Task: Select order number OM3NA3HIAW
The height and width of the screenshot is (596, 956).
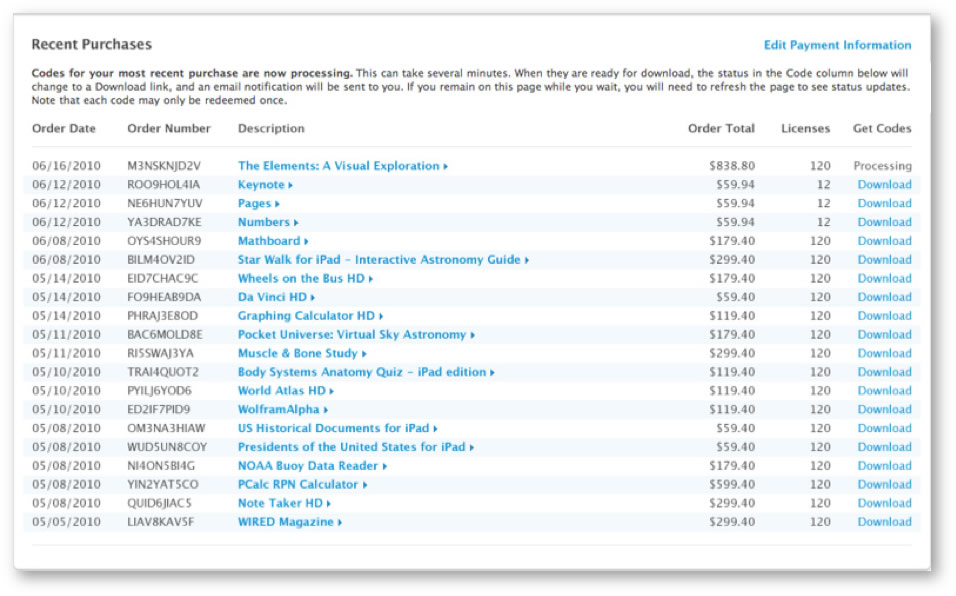Action: [166, 428]
